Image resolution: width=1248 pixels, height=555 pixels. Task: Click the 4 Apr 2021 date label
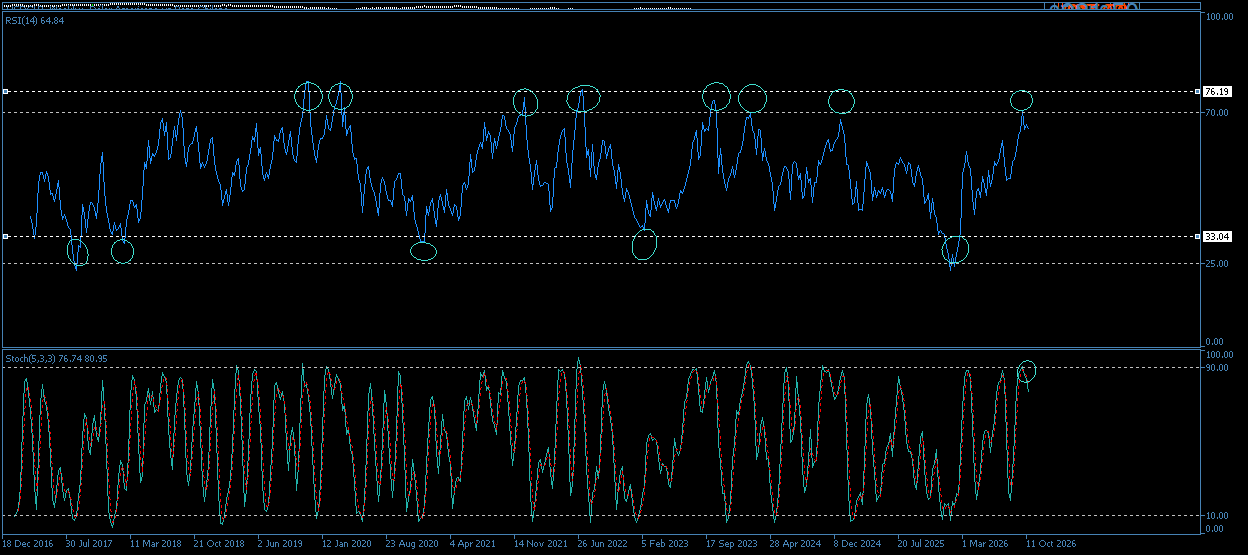[473, 544]
